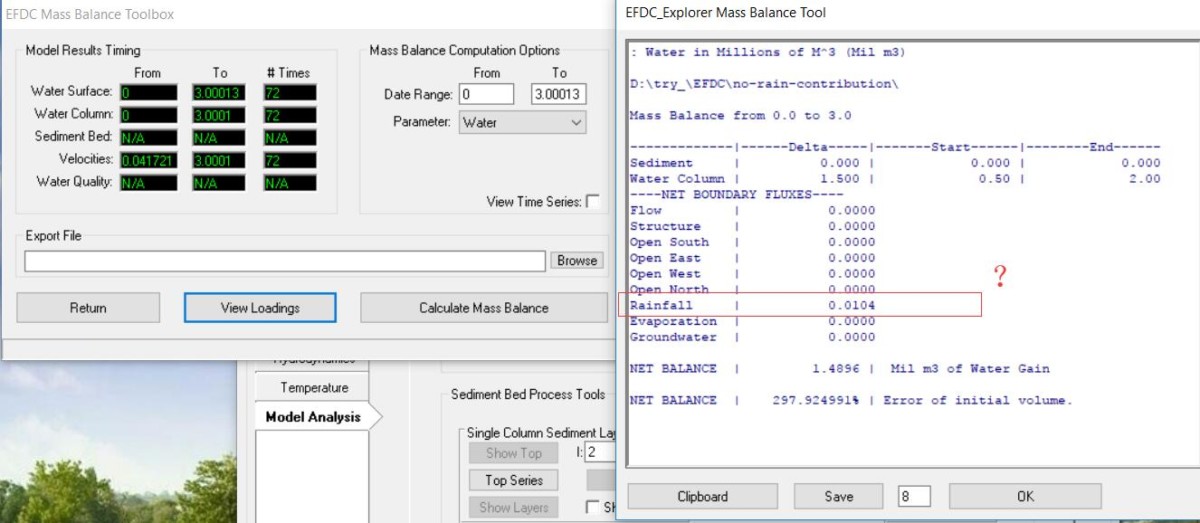Click the Water Surface To value 3.00013

[x=218, y=92]
